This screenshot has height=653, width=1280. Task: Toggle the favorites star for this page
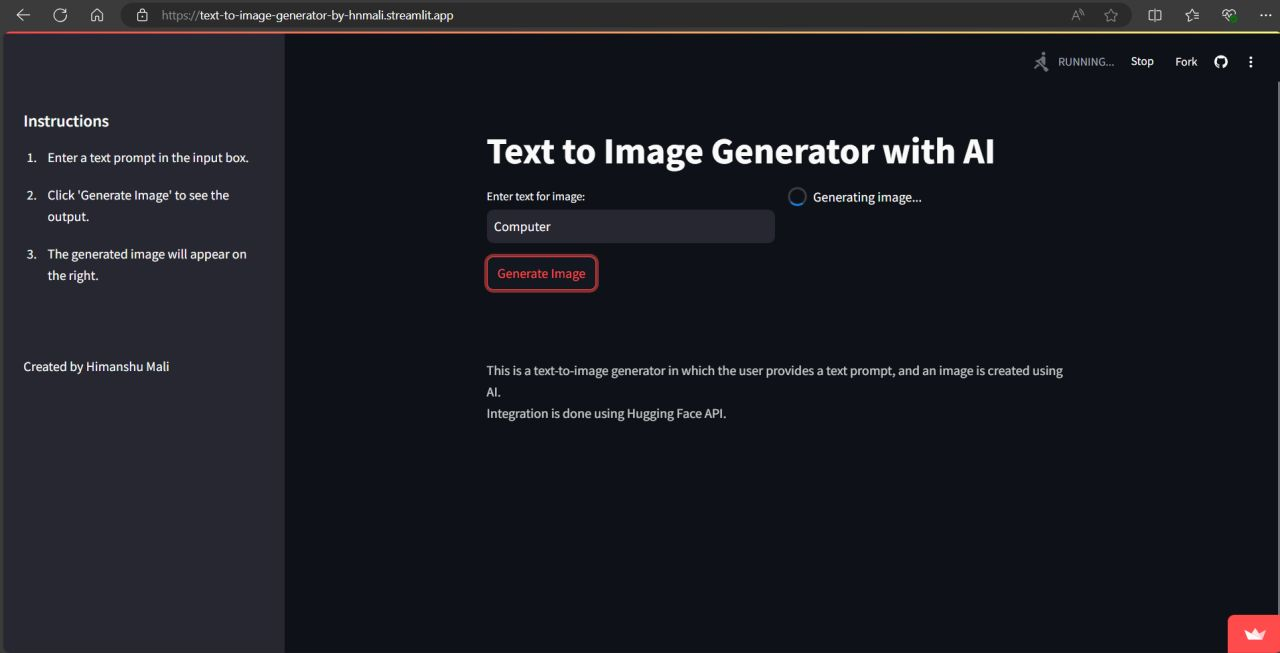coord(1111,15)
